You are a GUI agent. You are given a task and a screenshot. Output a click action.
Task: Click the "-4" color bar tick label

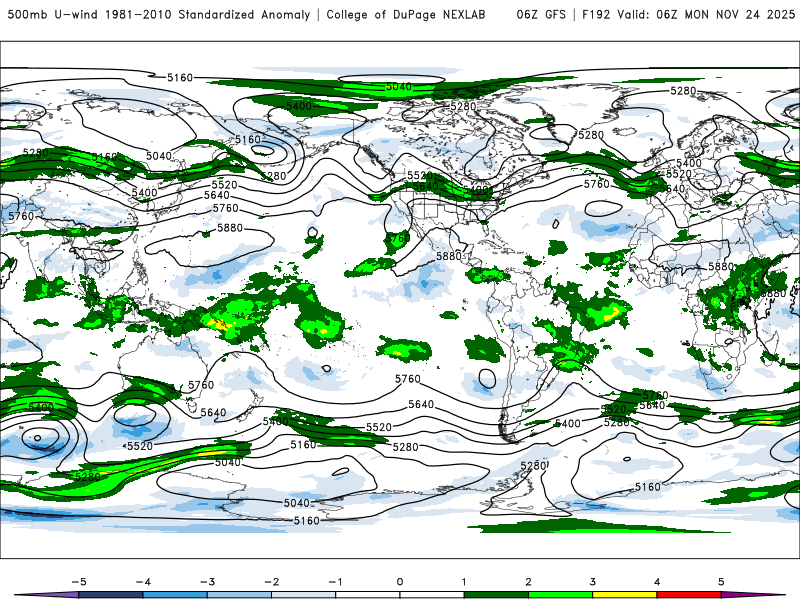click(x=143, y=582)
